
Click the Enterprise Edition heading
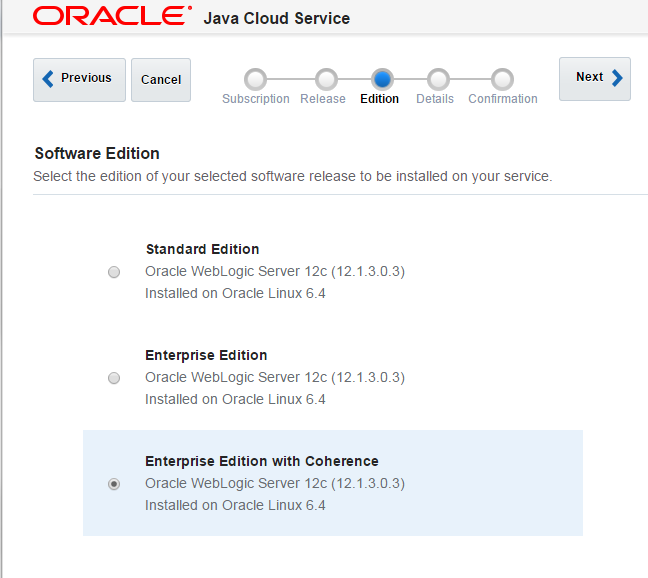[x=206, y=355]
